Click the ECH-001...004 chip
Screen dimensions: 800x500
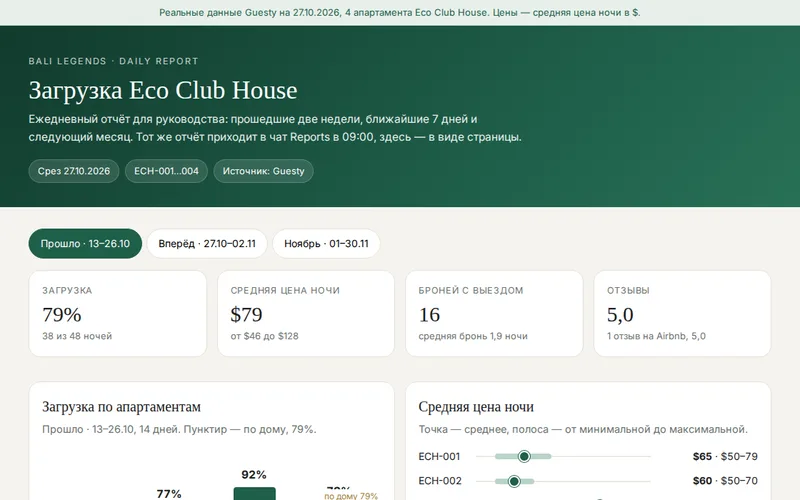[166, 171]
